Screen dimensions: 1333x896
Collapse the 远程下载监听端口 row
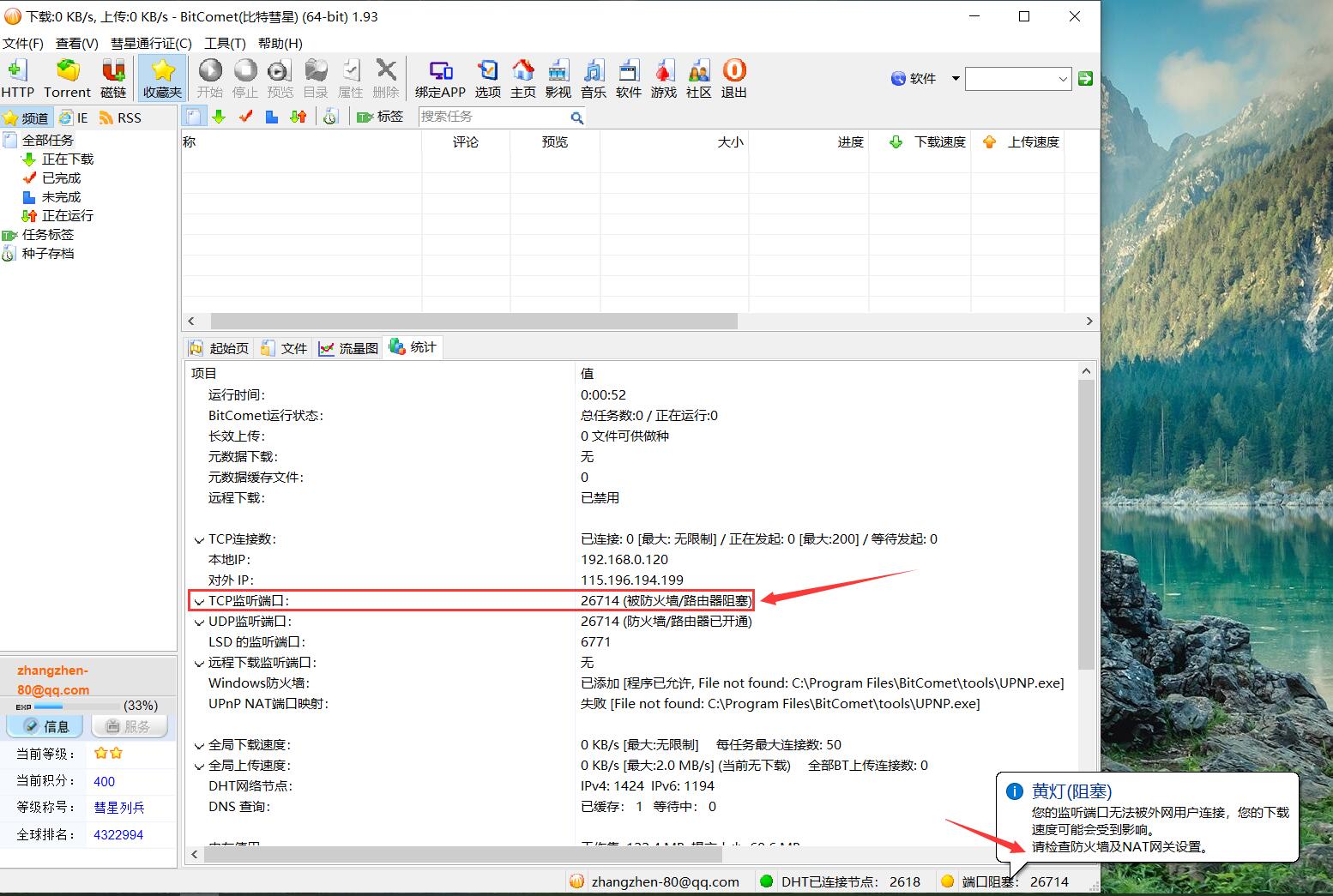(199, 664)
